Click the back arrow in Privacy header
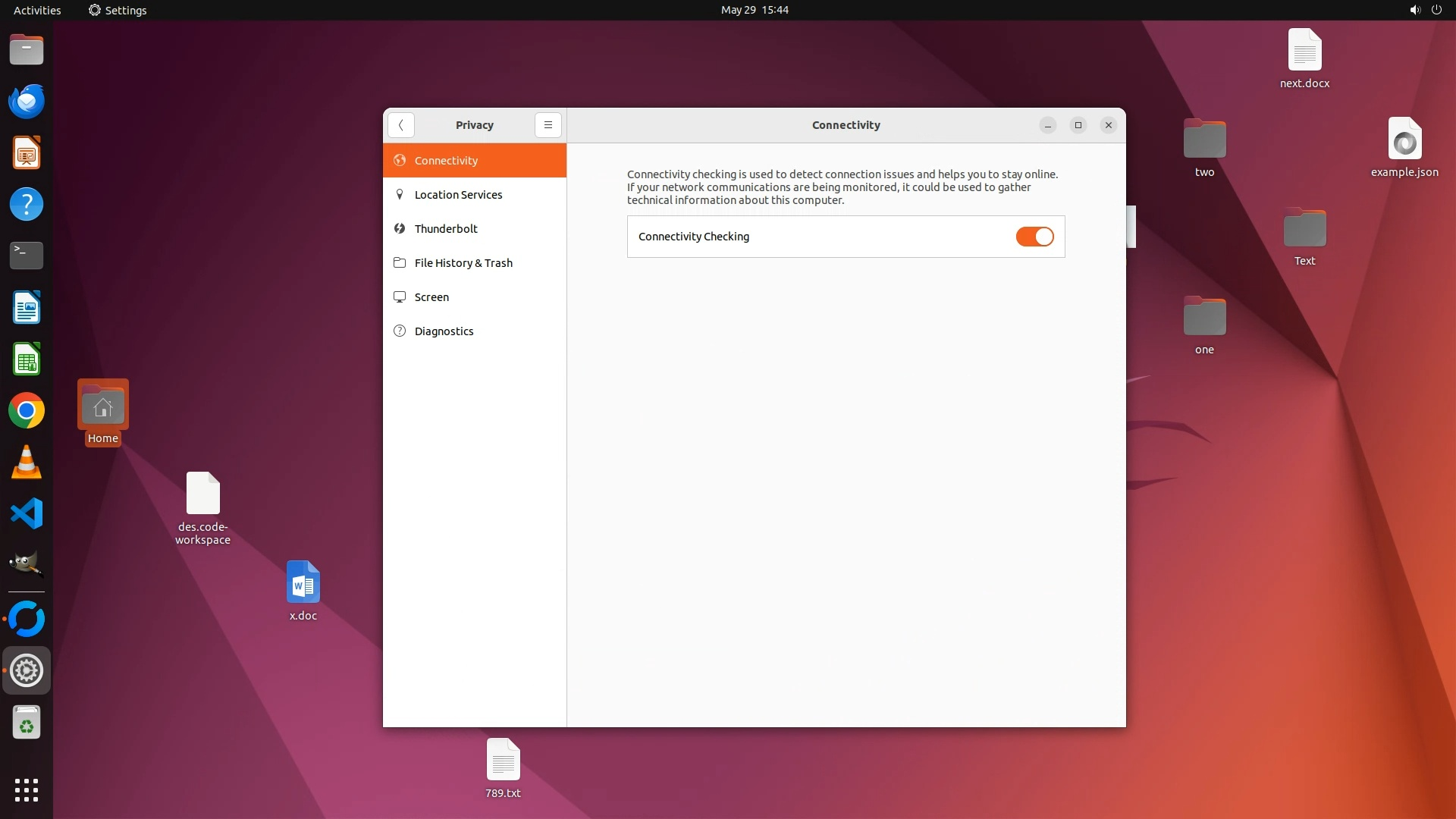Image resolution: width=1456 pixels, height=819 pixels. pos(400,125)
